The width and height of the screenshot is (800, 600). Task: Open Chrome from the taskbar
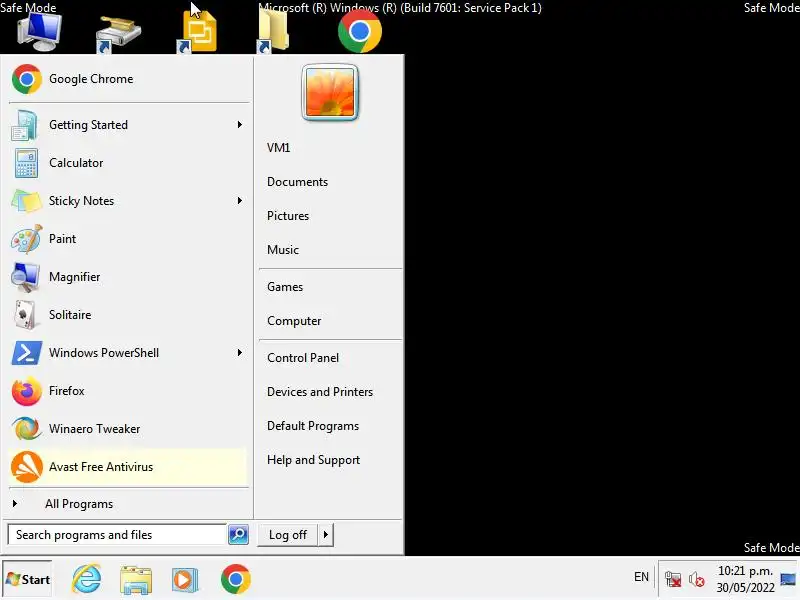[x=236, y=580]
